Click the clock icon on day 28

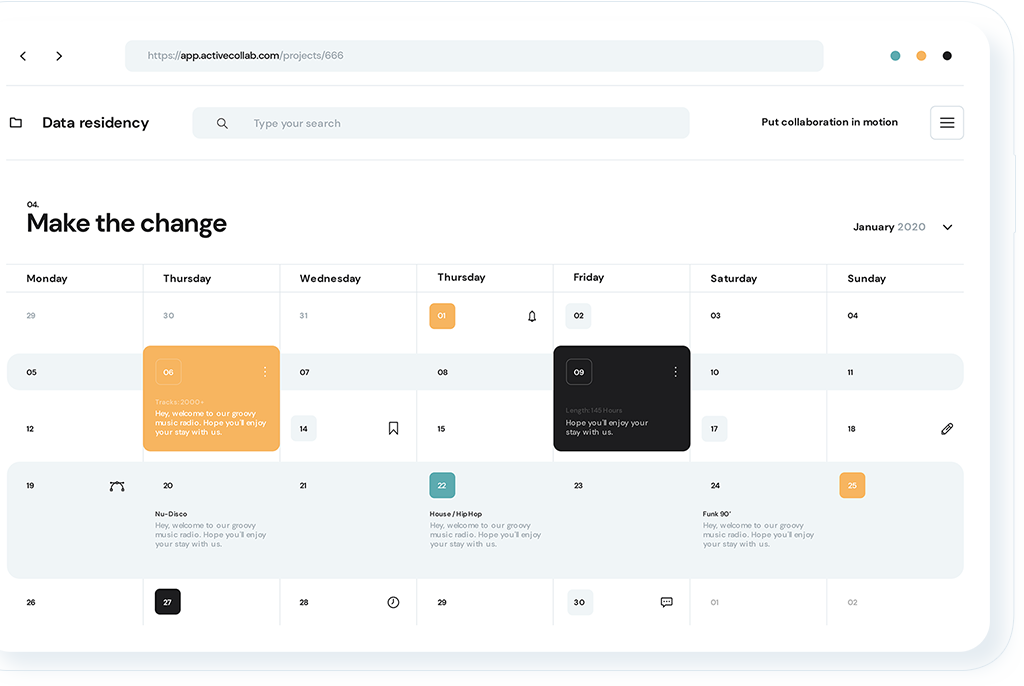(393, 602)
